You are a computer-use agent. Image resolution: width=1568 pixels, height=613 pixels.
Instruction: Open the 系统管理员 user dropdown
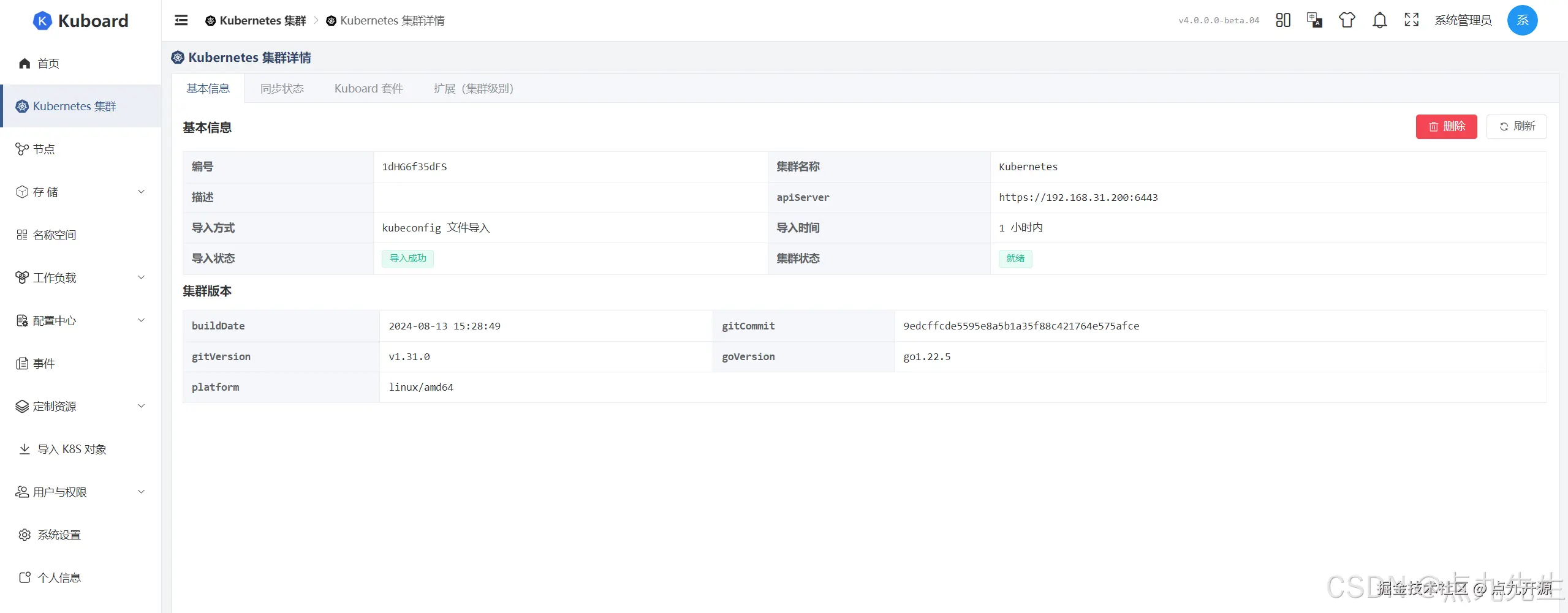tap(1463, 20)
